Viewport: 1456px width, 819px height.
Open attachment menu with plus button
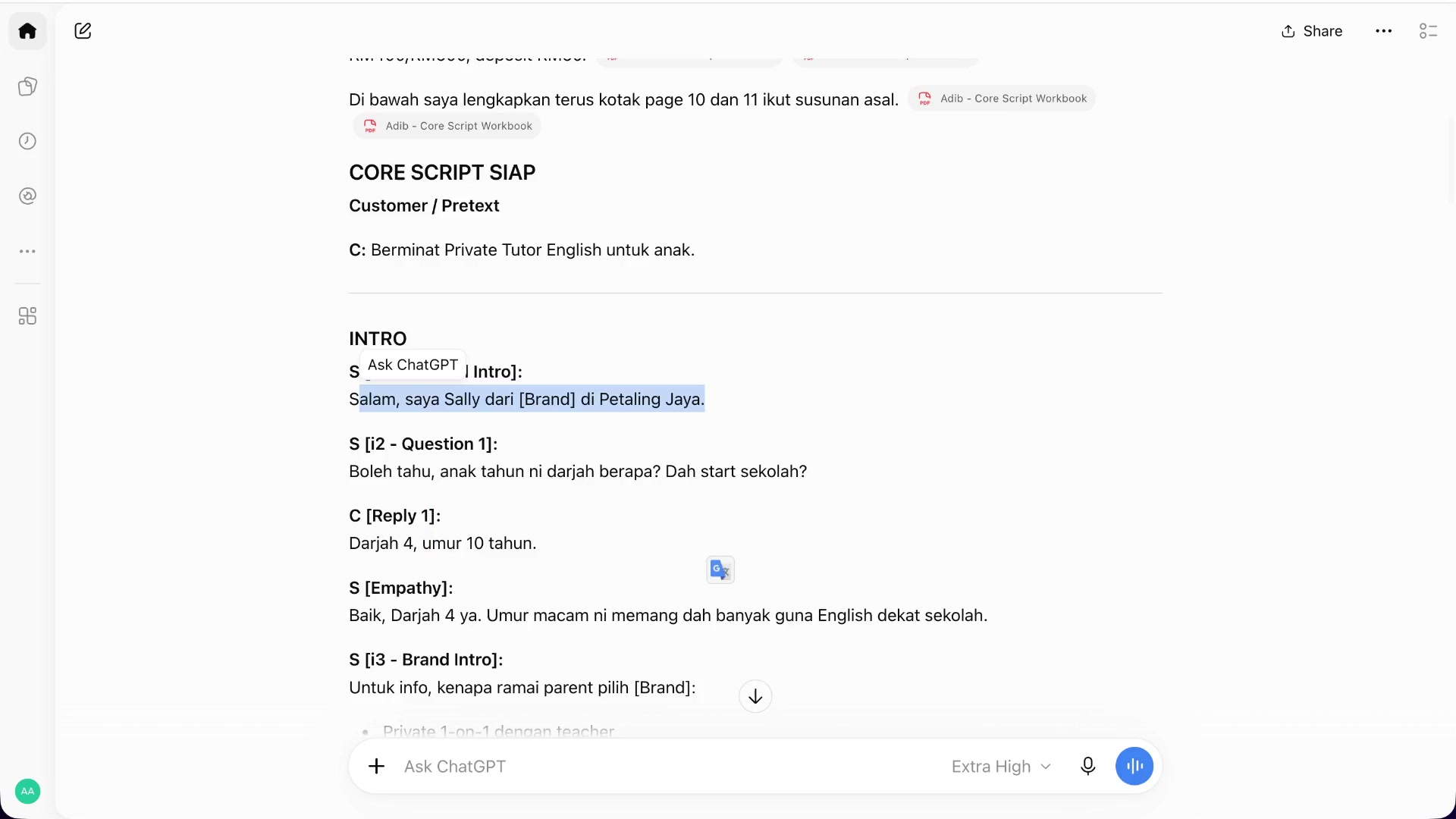point(376,766)
